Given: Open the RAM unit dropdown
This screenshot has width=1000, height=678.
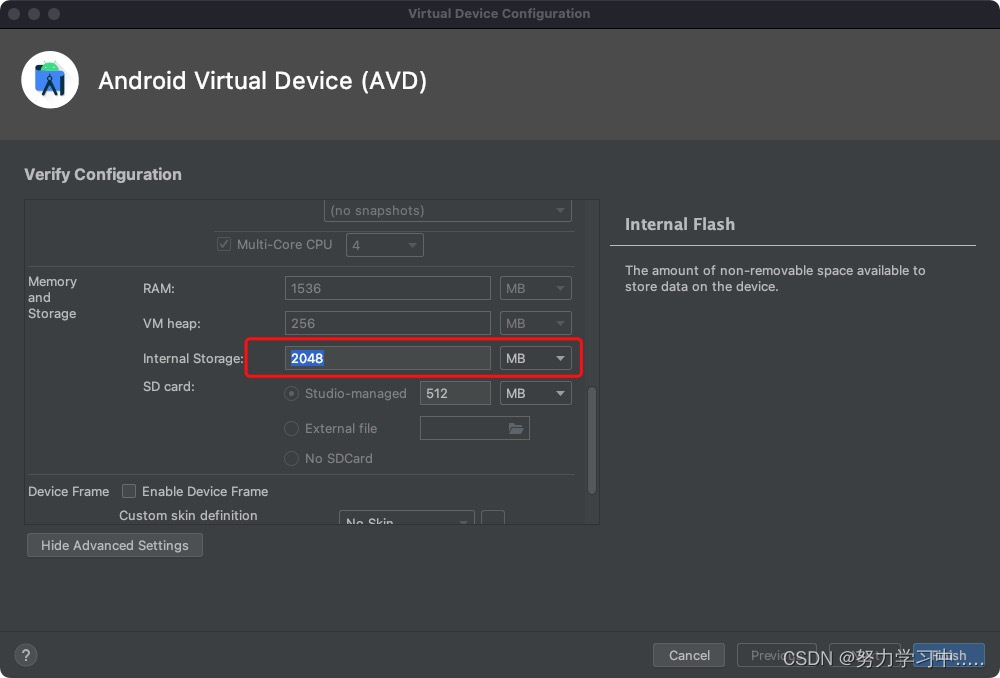Looking at the screenshot, I should [x=536, y=288].
